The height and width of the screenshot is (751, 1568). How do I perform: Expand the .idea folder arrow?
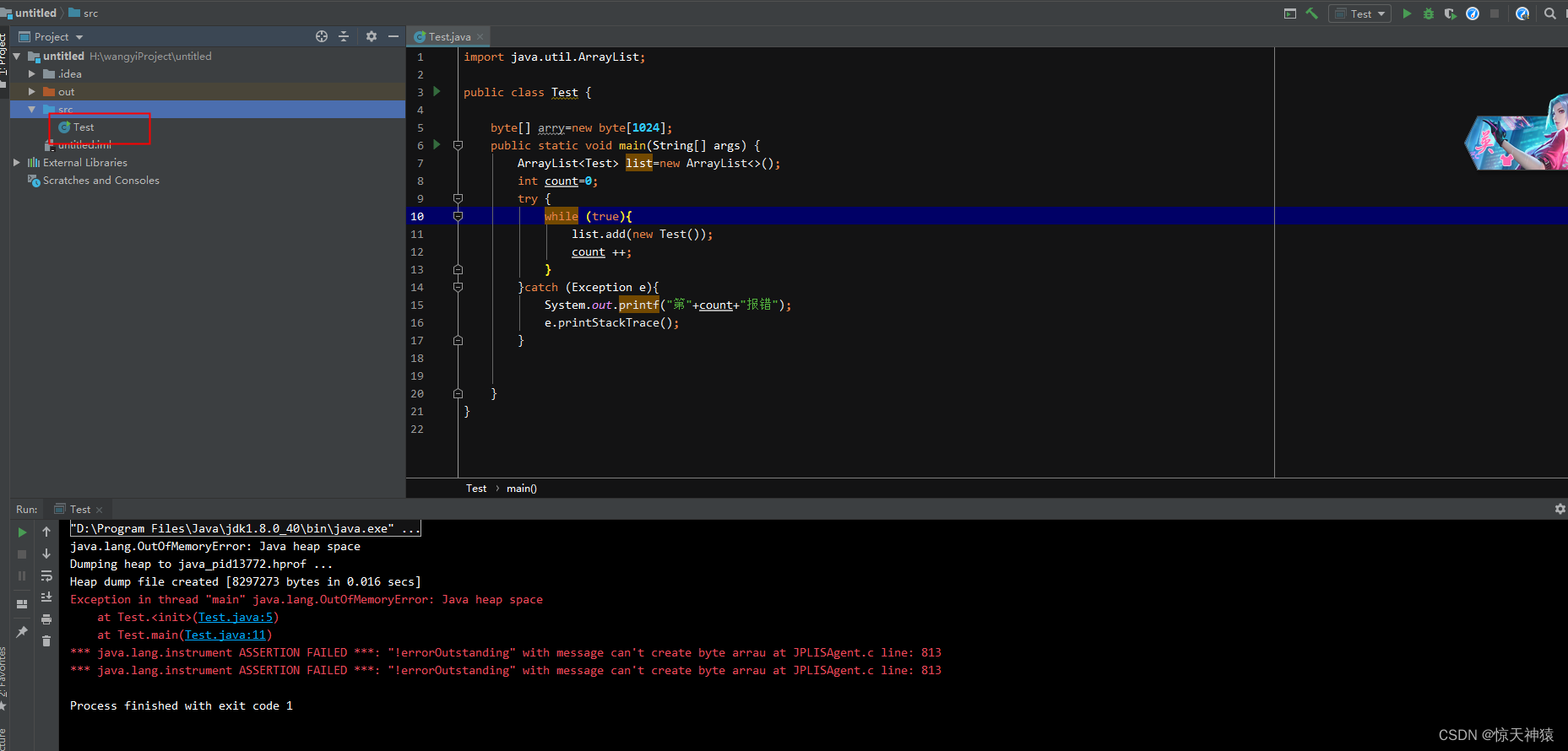[x=32, y=74]
